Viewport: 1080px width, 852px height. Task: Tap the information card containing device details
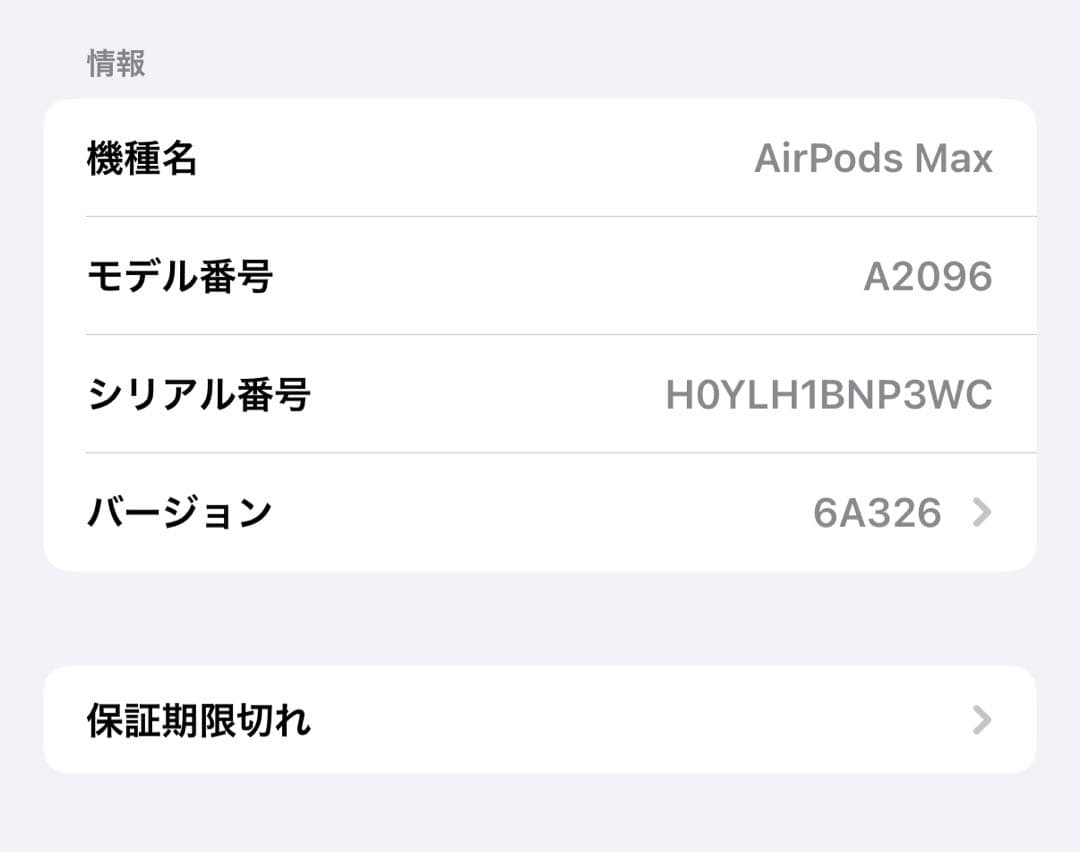(x=540, y=335)
